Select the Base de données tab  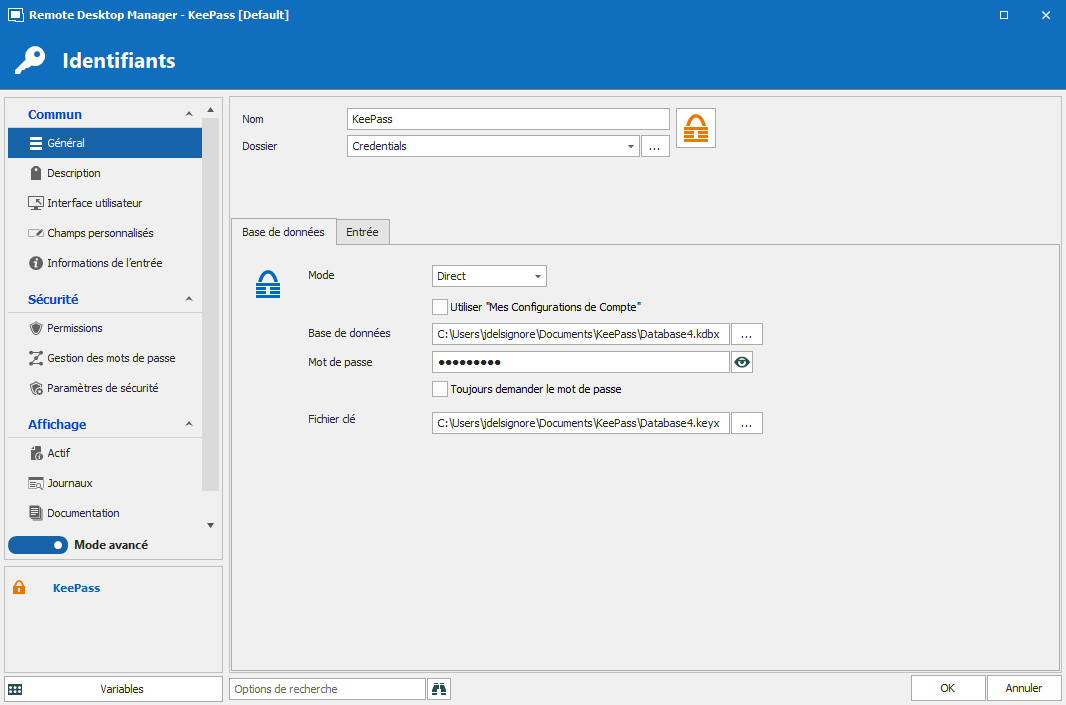[x=283, y=232]
